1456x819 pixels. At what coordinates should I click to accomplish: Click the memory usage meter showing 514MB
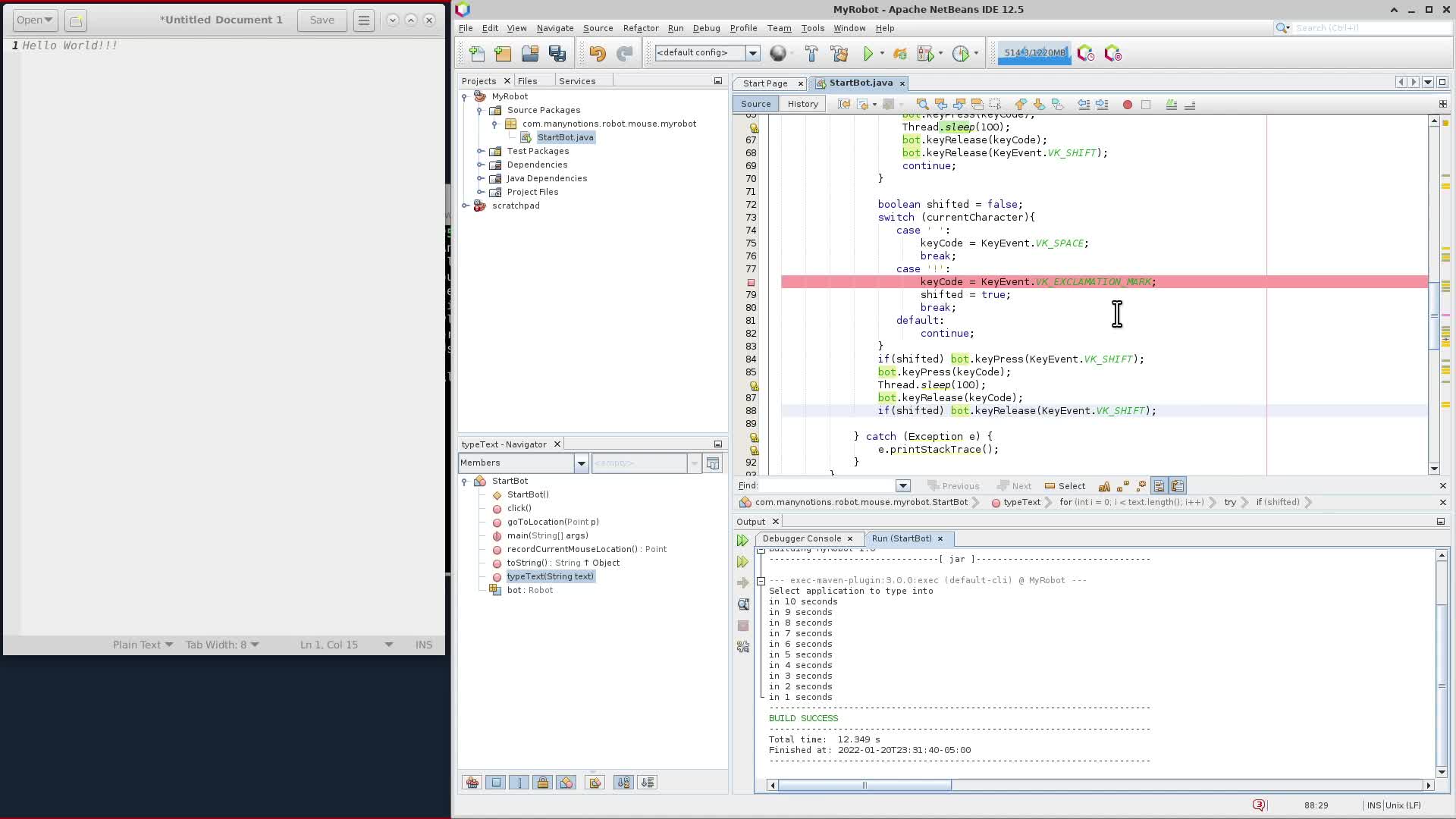(1034, 53)
